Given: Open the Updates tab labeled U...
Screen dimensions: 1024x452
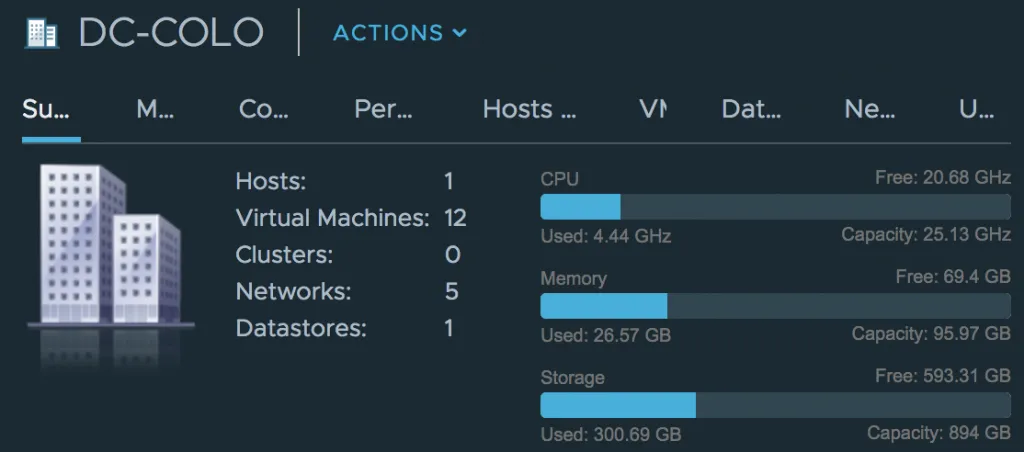Looking at the screenshot, I should [x=976, y=110].
